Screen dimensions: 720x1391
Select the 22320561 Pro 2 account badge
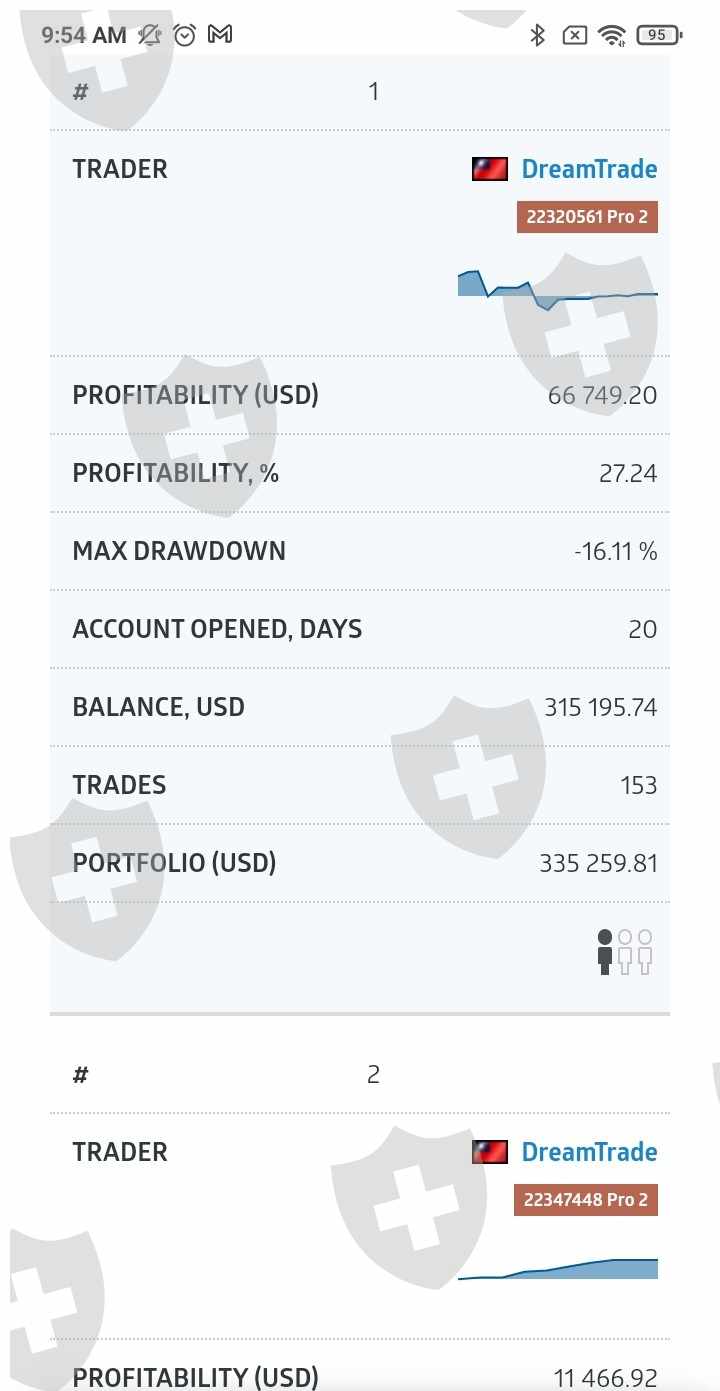point(587,217)
